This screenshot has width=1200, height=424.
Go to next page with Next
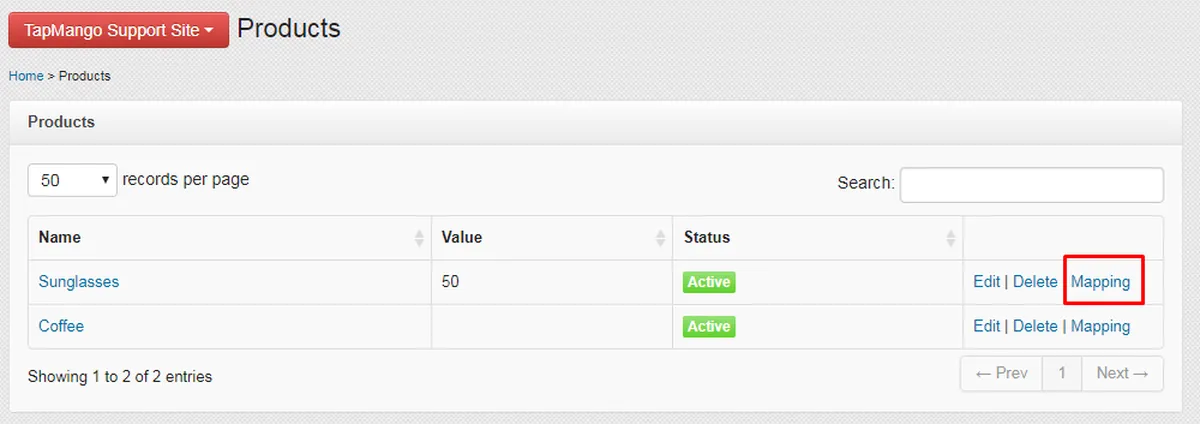tap(1122, 373)
